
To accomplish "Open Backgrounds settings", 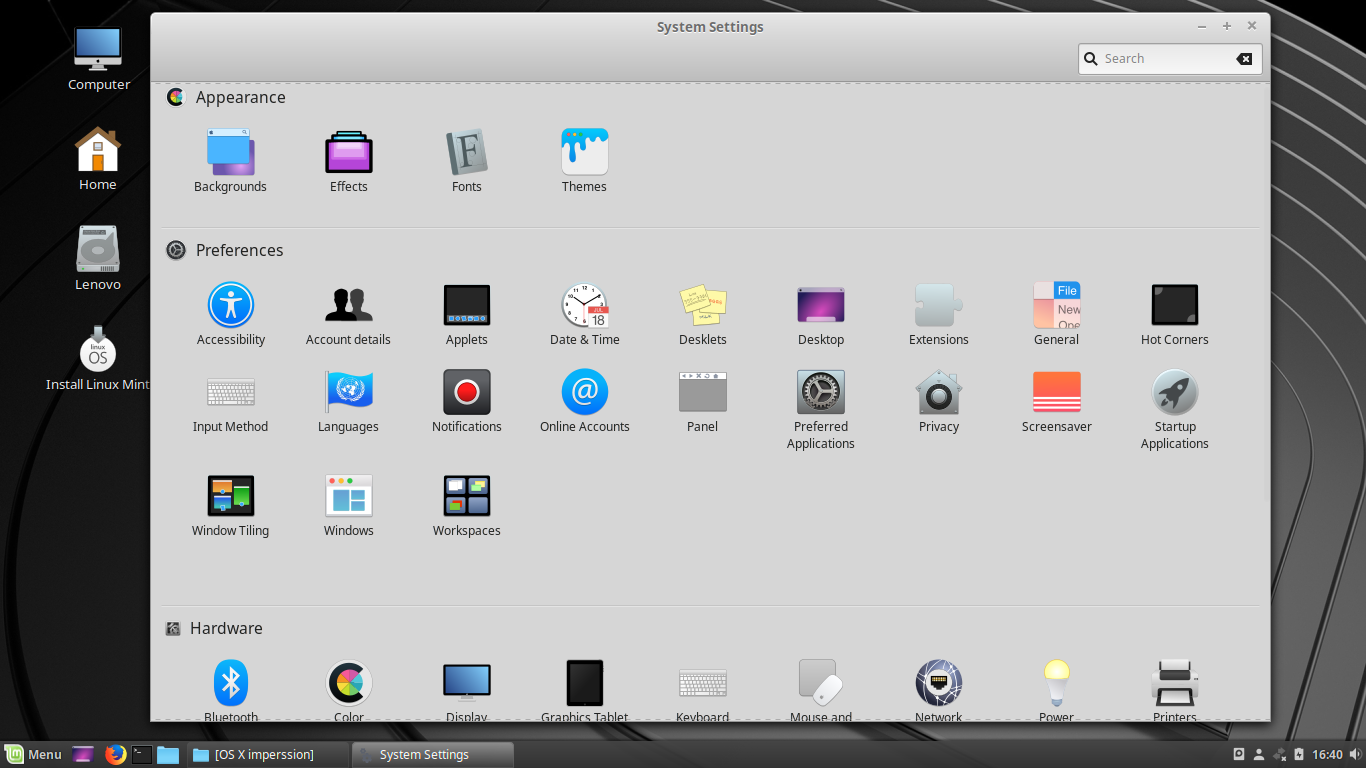I will coord(230,160).
